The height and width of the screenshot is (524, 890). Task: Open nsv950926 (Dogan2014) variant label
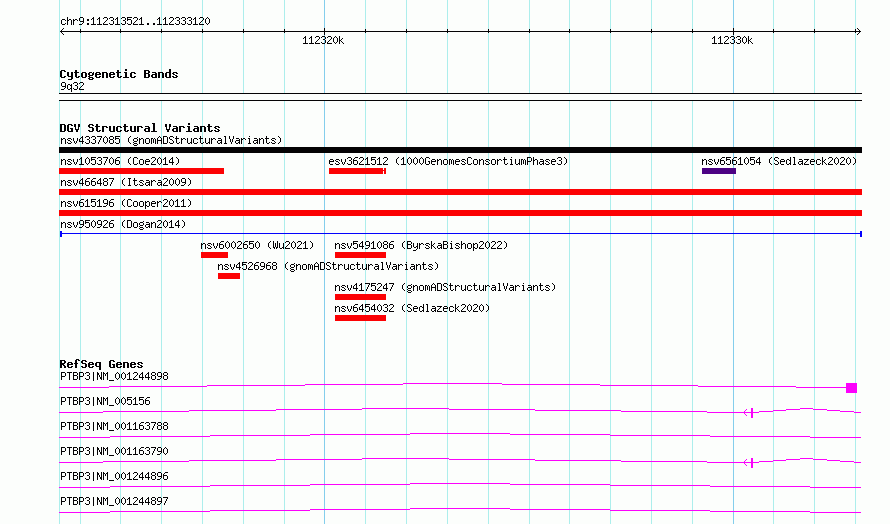(x=123, y=224)
